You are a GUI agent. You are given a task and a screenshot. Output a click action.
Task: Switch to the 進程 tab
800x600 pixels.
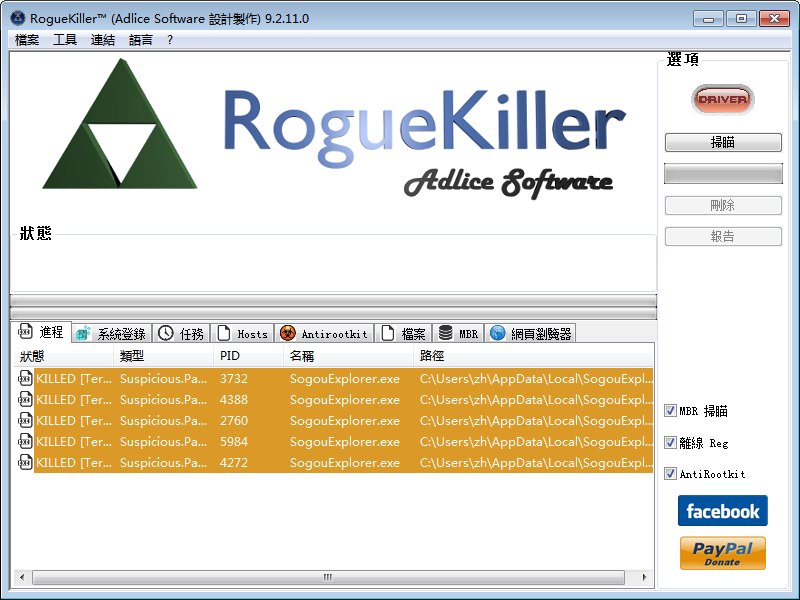(x=41, y=332)
